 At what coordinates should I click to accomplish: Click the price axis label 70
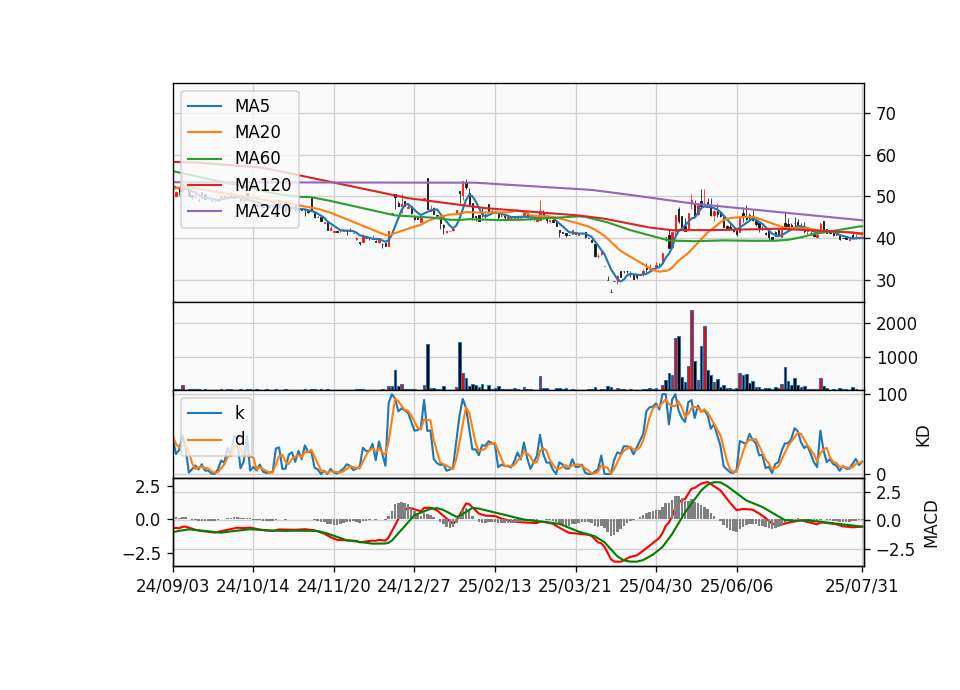pos(886,114)
